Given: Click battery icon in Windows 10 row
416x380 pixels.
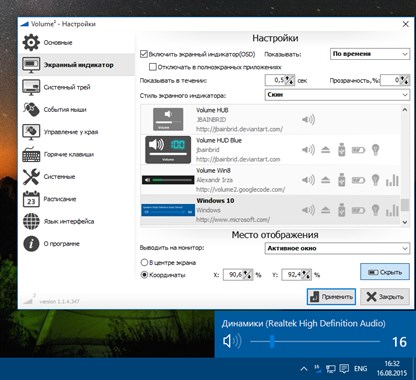Looking at the screenshot, I should tap(358, 211).
